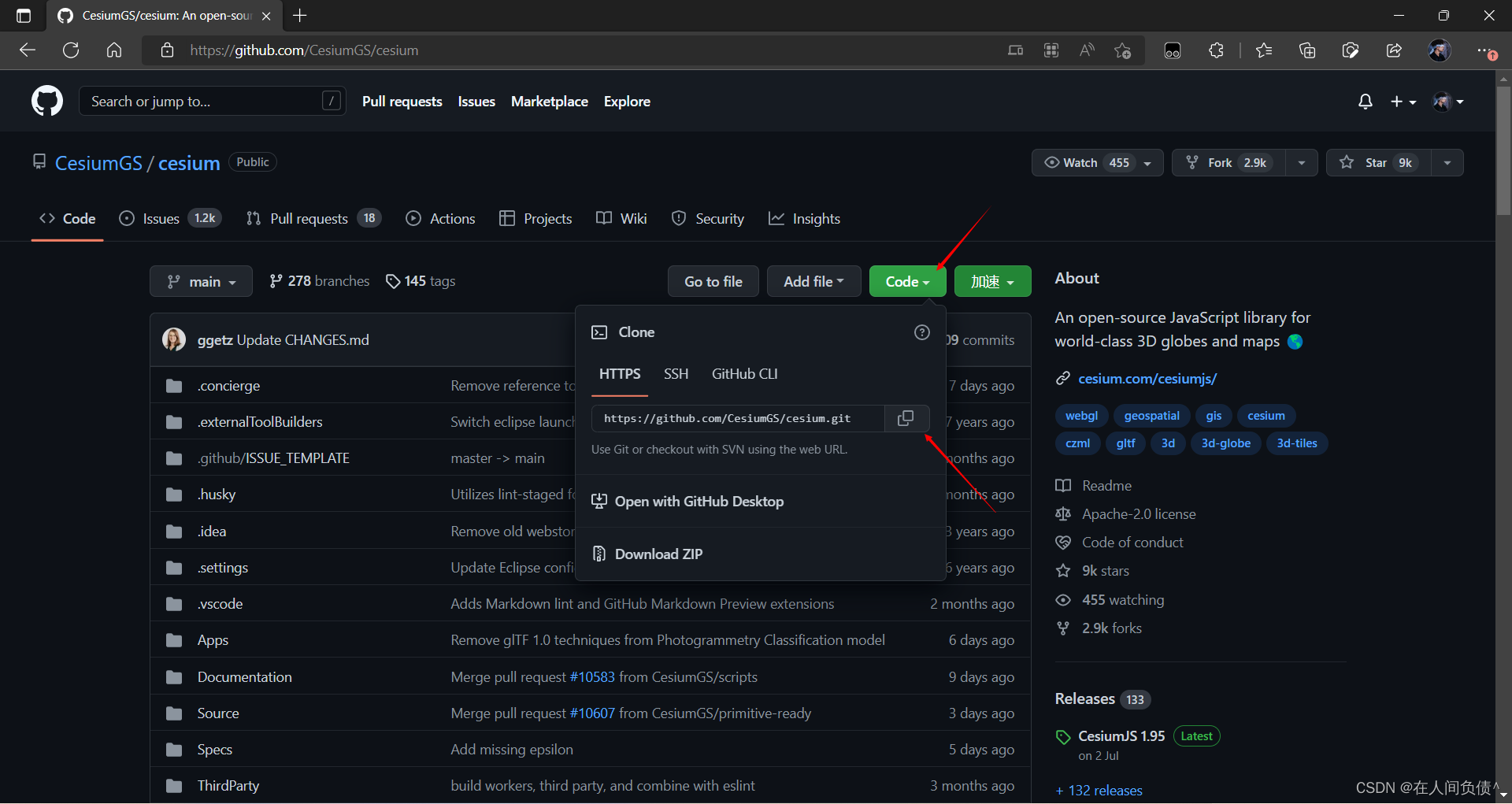1512x804 pixels.
Task: Open the browser favorites list icon
Action: pos(1264,50)
